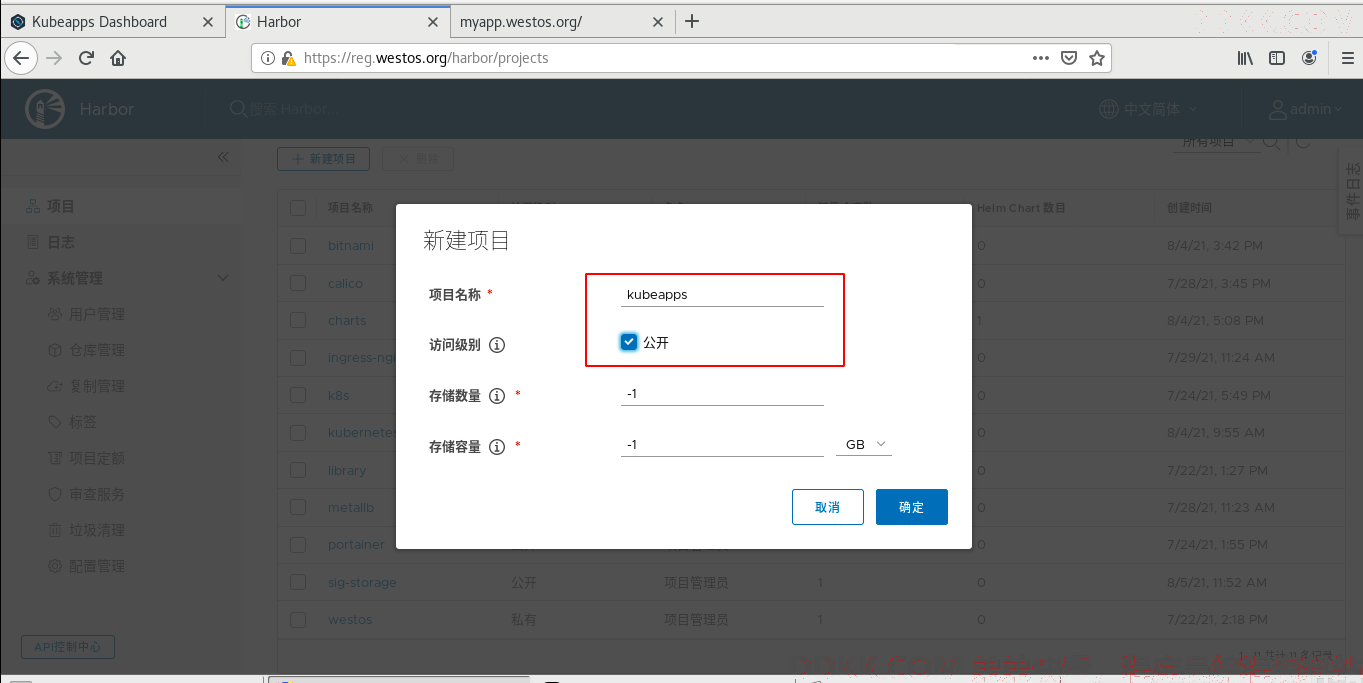
Task: Open the admin user dropdown
Action: click(1305, 109)
